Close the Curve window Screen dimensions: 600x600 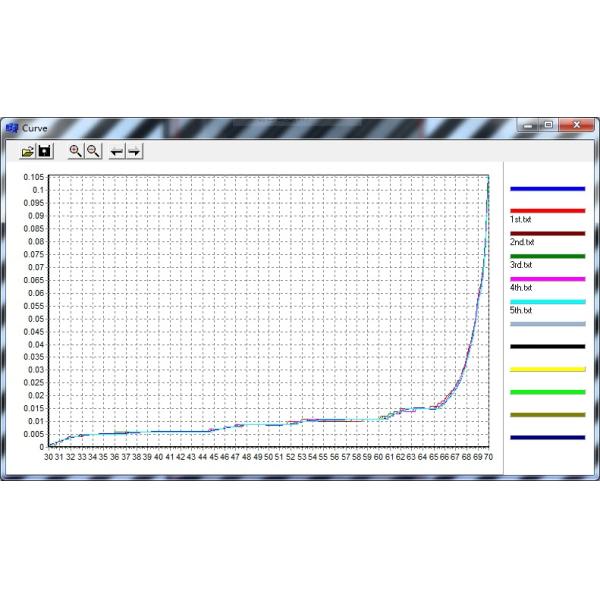point(573,125)
